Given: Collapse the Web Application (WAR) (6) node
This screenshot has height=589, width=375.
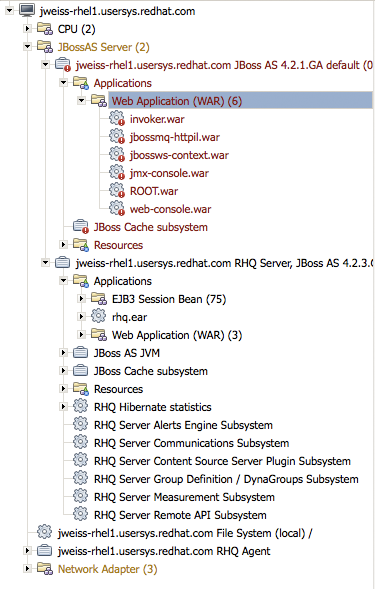Looking at the screenshot, I should tap(81, 101).
